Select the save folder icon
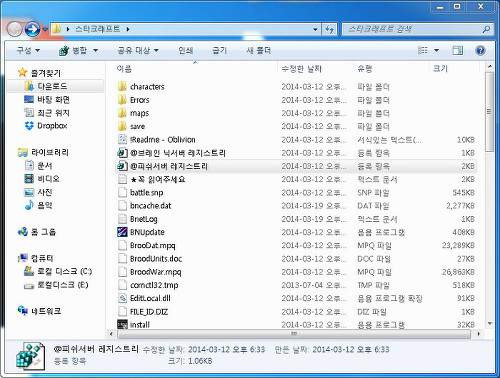The image size is (500, 378). (122, 126)
